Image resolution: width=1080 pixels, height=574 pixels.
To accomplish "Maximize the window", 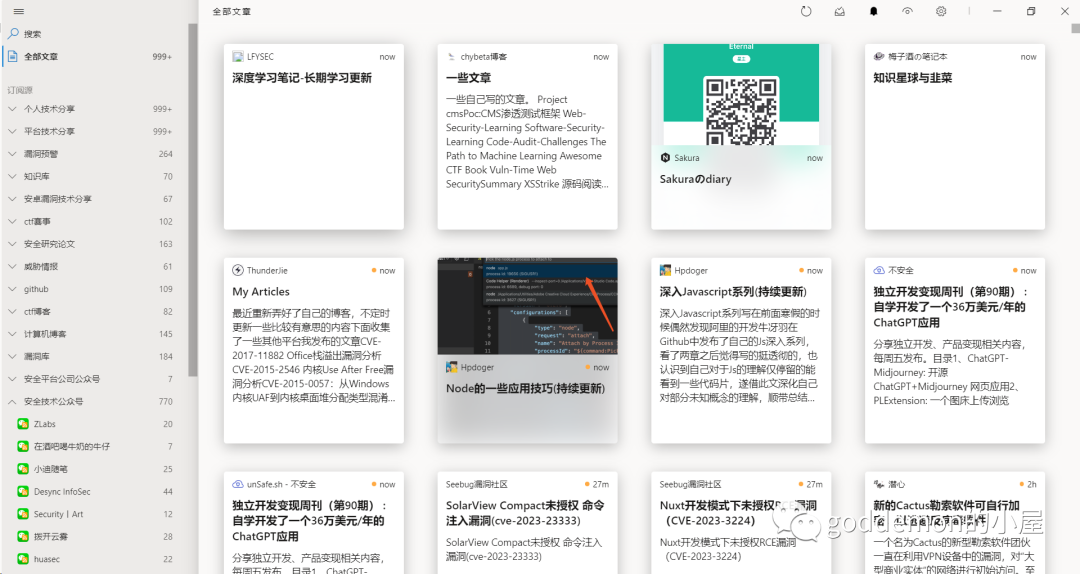I will point(1031,11).
